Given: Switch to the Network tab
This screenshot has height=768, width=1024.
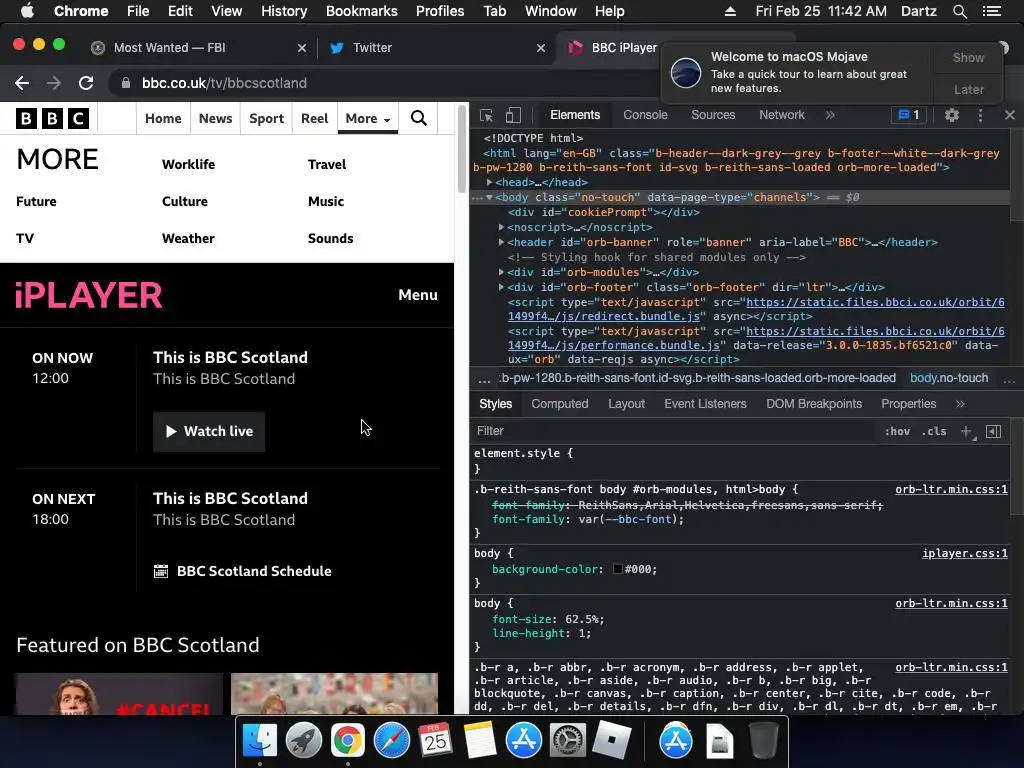Looking at the screenshot, I should pos(782,115).
